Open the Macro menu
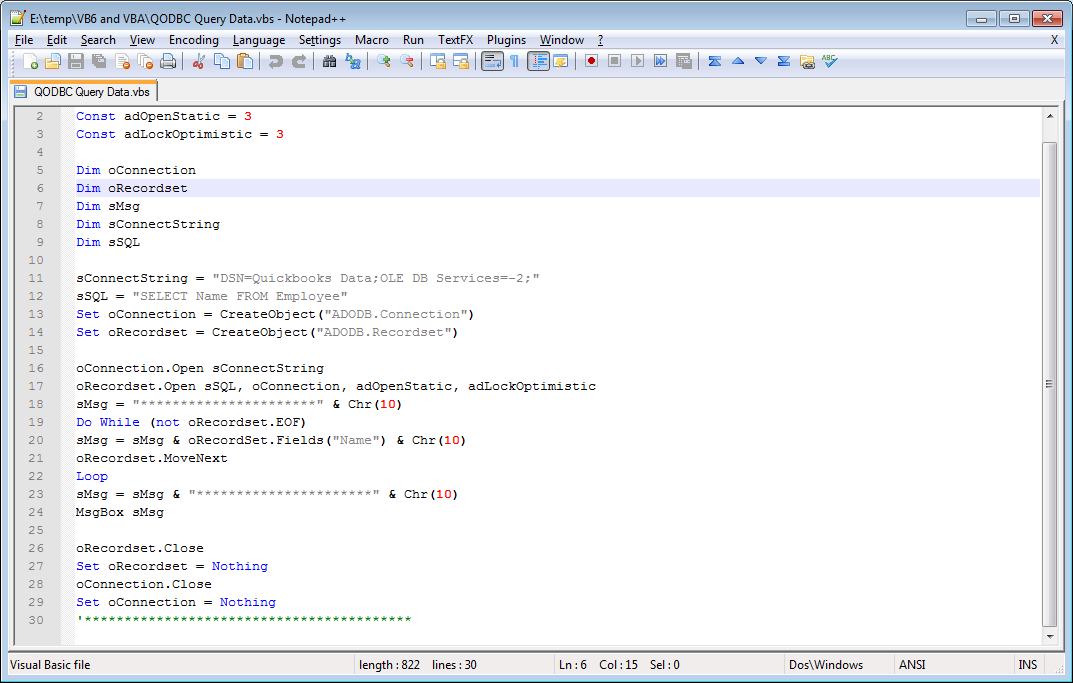The image size is (1073, 683). pyautogui.click(x=371, y=40)
